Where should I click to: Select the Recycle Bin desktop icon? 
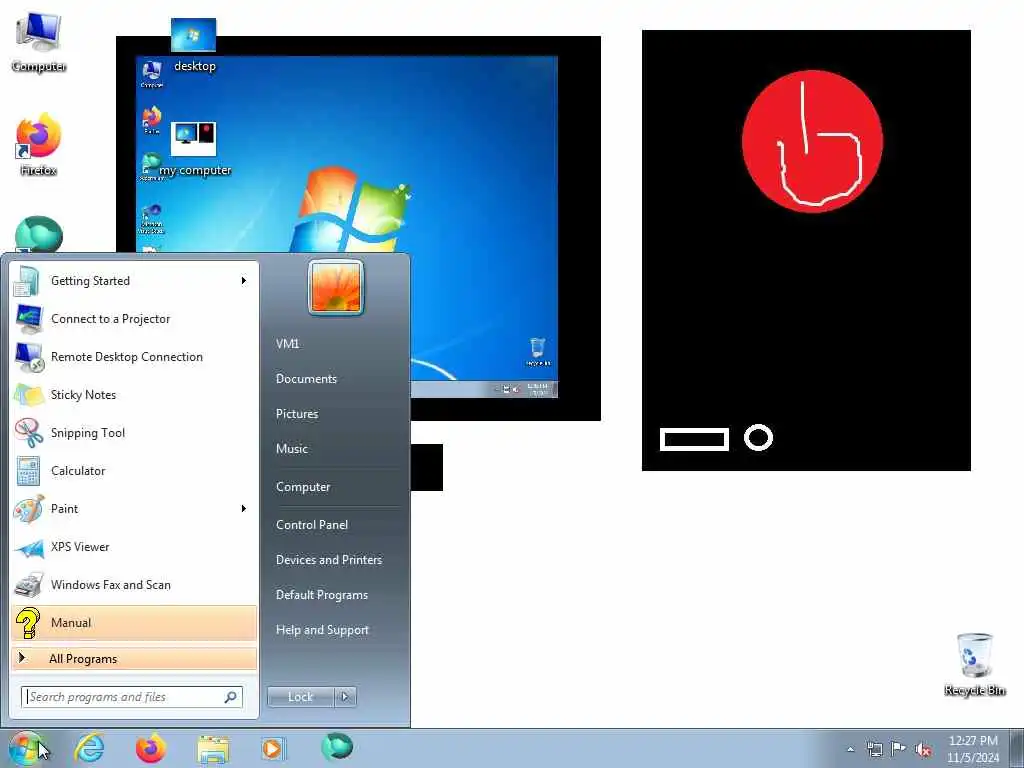[974, 665]
